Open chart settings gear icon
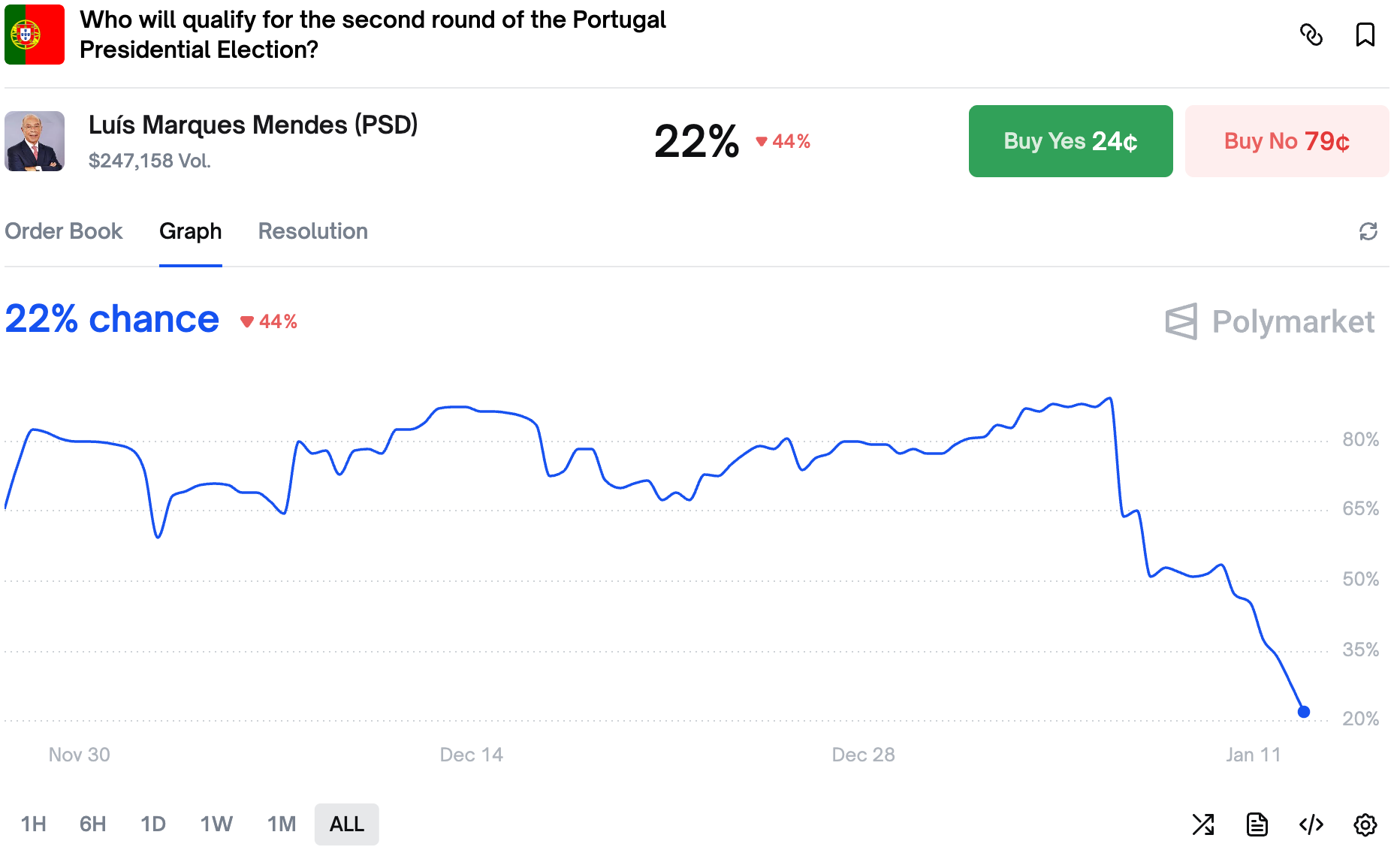This screenshot has width=1400, height=853. click(1365, 824)
